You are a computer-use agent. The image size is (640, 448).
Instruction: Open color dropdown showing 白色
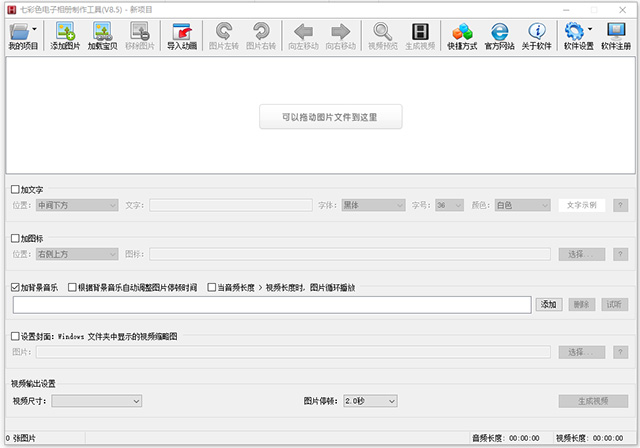(522, 205)
